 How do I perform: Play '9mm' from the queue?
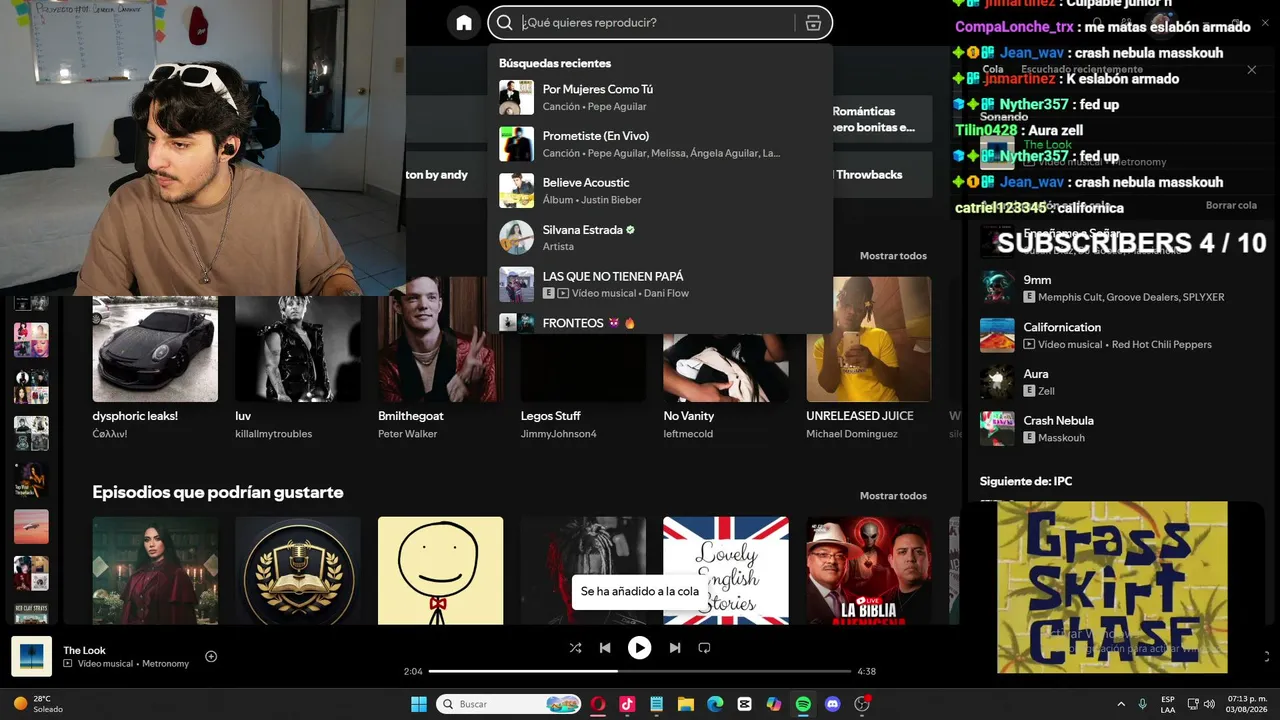(x=1118, y=288)
